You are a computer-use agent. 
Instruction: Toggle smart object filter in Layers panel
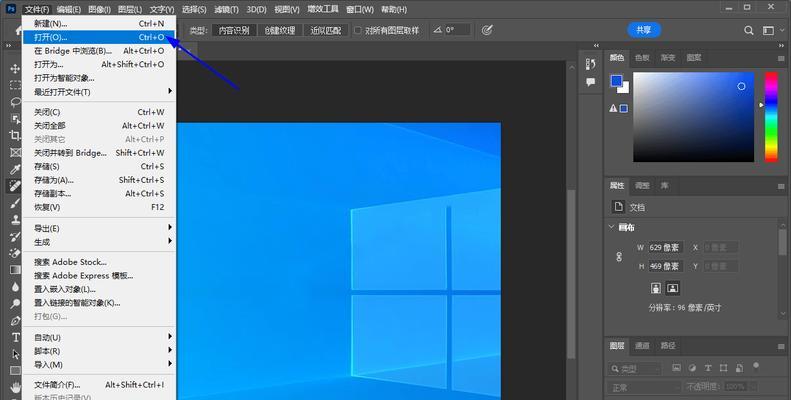[x=739, y=368]
